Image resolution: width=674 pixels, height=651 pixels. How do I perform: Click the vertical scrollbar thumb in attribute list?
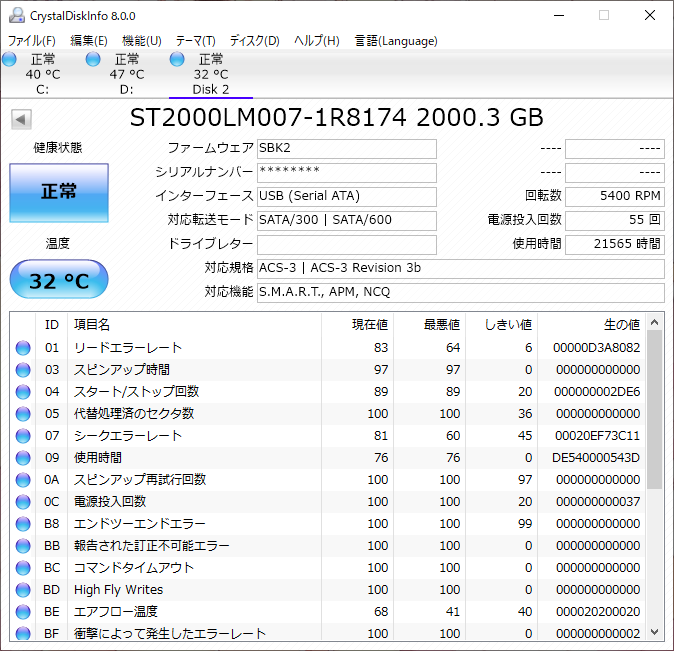pyautogui.click(x=655, y=410)
